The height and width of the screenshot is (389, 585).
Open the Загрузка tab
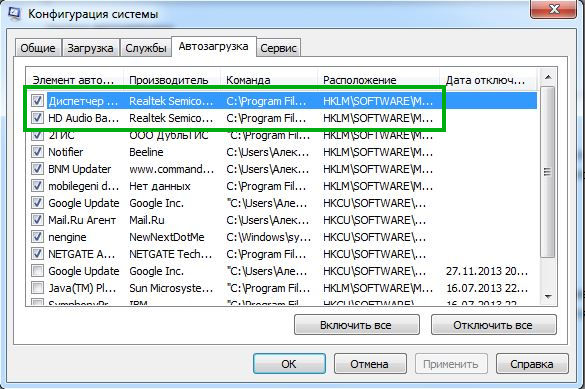90,48
